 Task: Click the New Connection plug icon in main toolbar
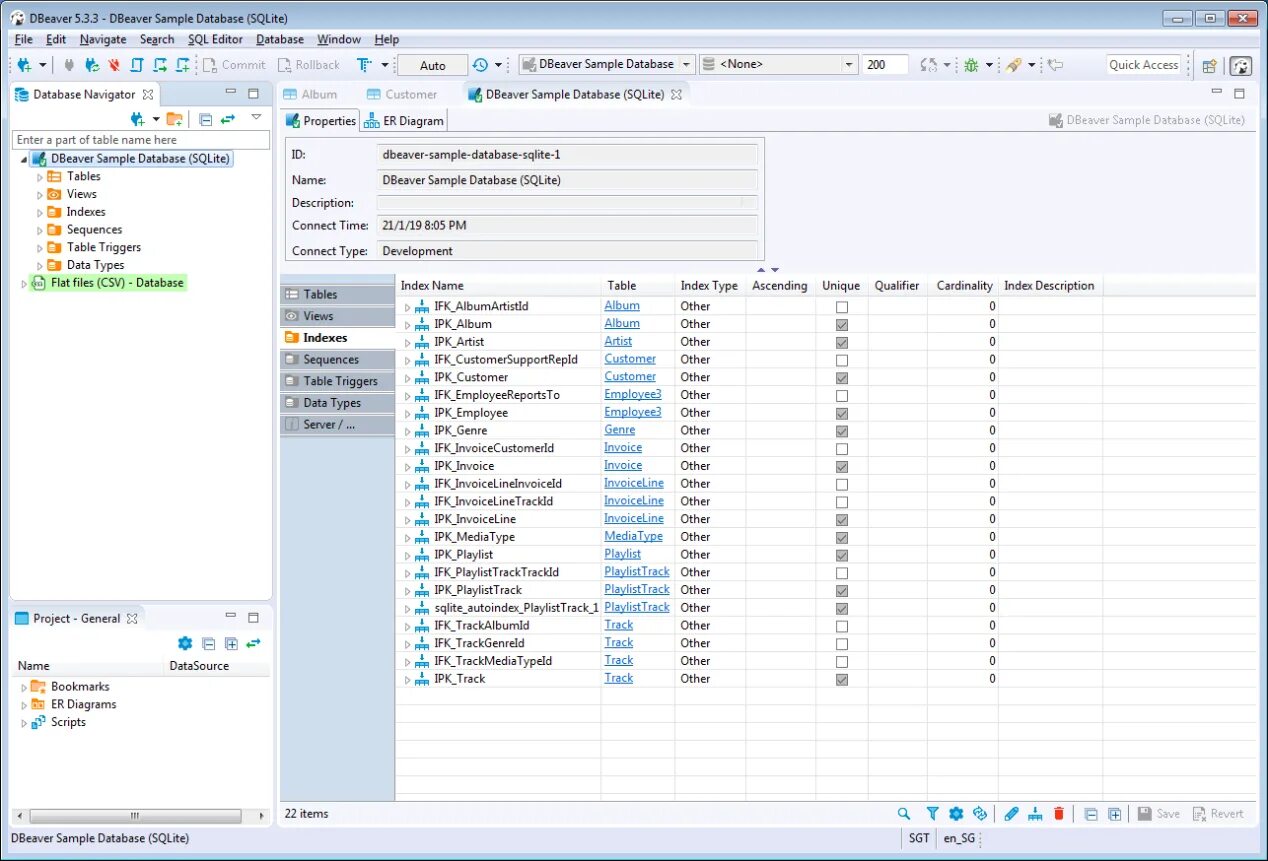coord(24,65)
